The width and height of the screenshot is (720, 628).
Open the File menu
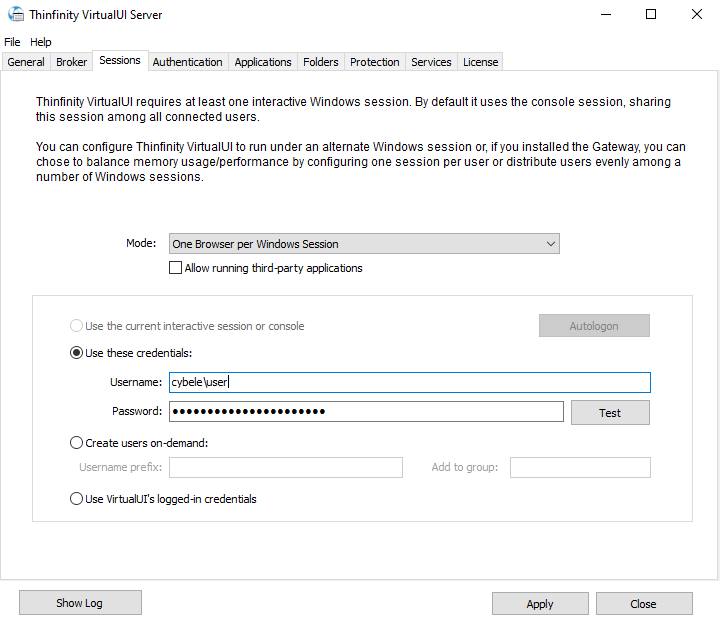click(x=12, y=42)
